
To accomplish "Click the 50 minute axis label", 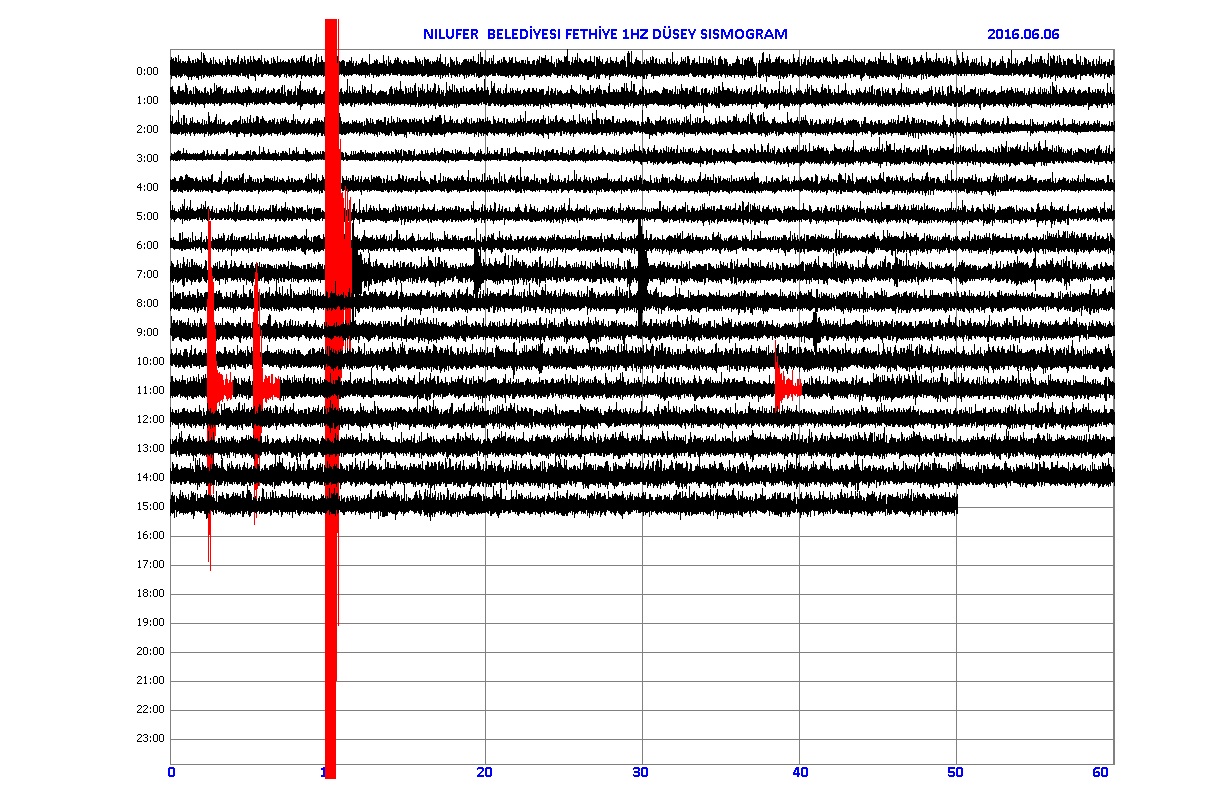I will tap(956, 772).
